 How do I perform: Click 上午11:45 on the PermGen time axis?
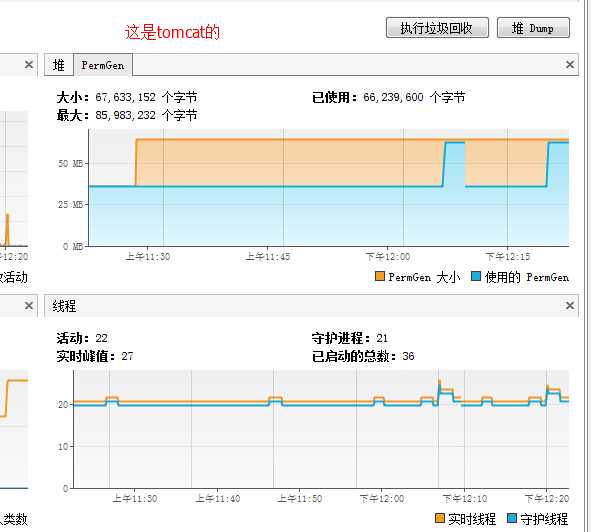(x=268, y=257)
